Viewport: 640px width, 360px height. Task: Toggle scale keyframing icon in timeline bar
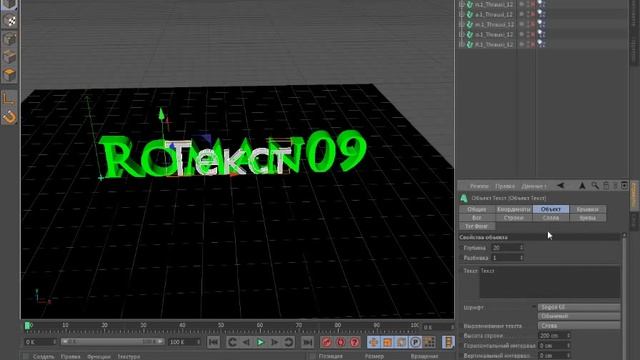click(387, 342)
